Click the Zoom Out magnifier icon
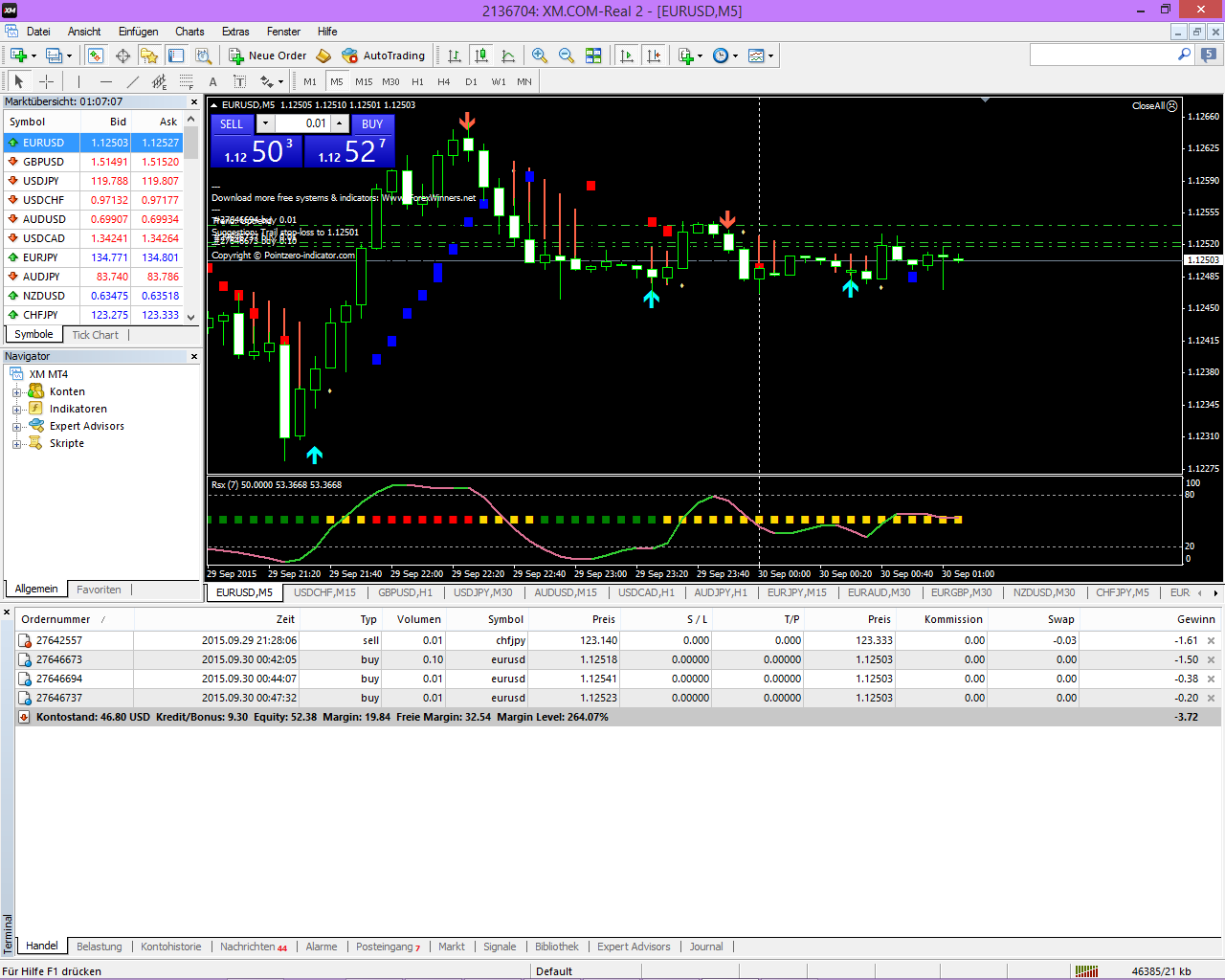Screen dimensions: 1225x980 coord(567,56)
